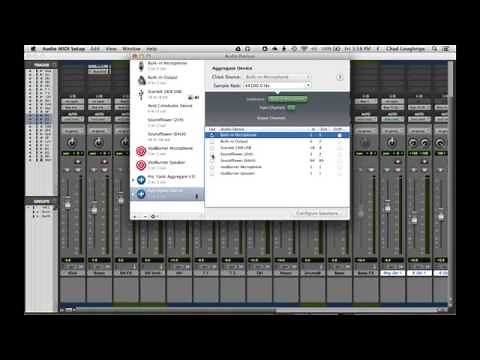The image size is (480, 360).
Task: Click the Sample Rate value field
Action: 274,86
